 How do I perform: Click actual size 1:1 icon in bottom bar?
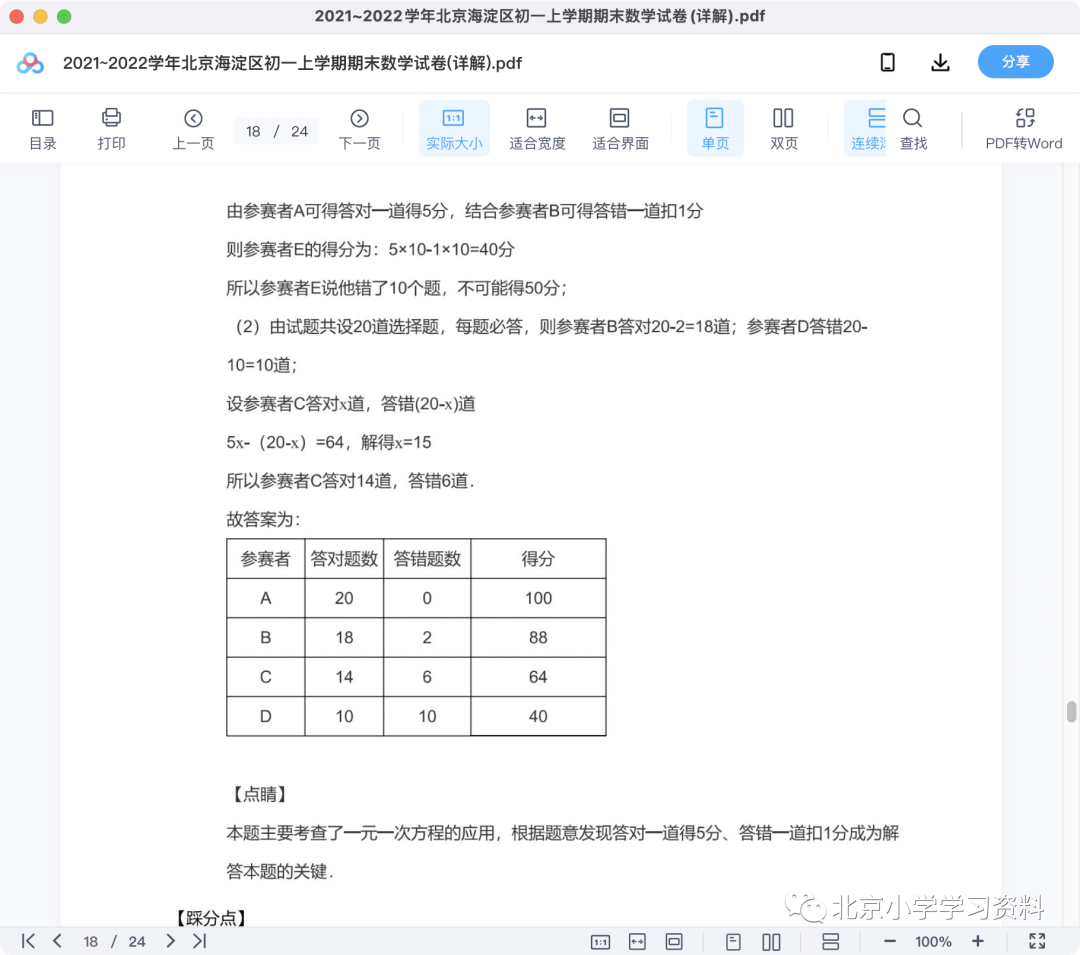click(600, 941)
